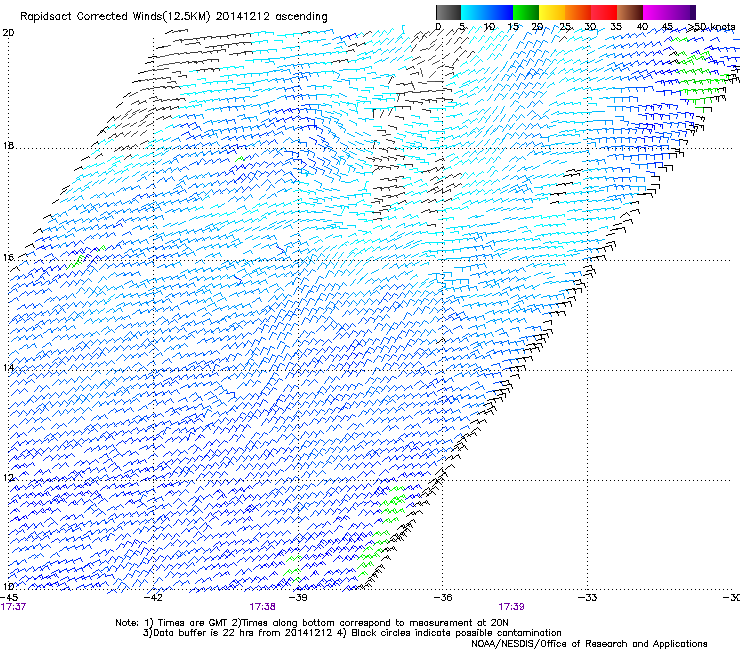Click the gray 0-5 knots color swatch
Screen dimensions: 740x650
(x=448, y=12)
